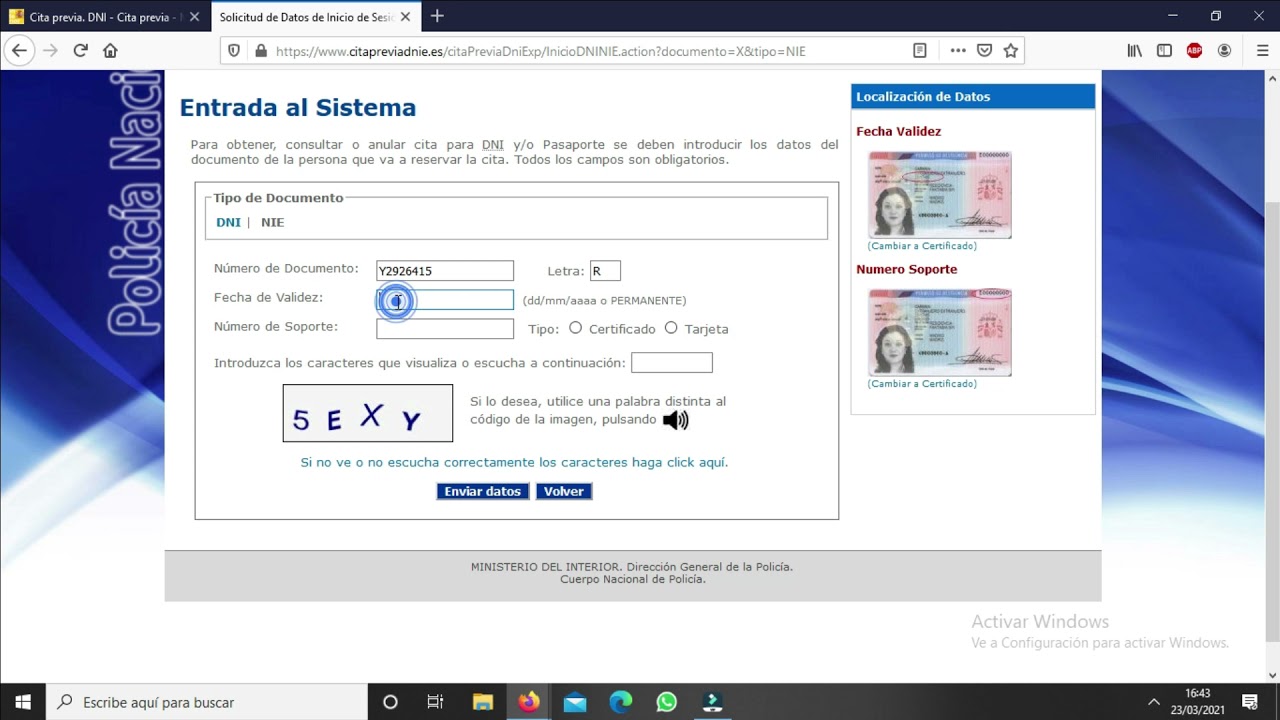The width and height of the screenshot is (1280, 720).
Task: Click the Numero Soporte card thumbnail
Action: 940,333
